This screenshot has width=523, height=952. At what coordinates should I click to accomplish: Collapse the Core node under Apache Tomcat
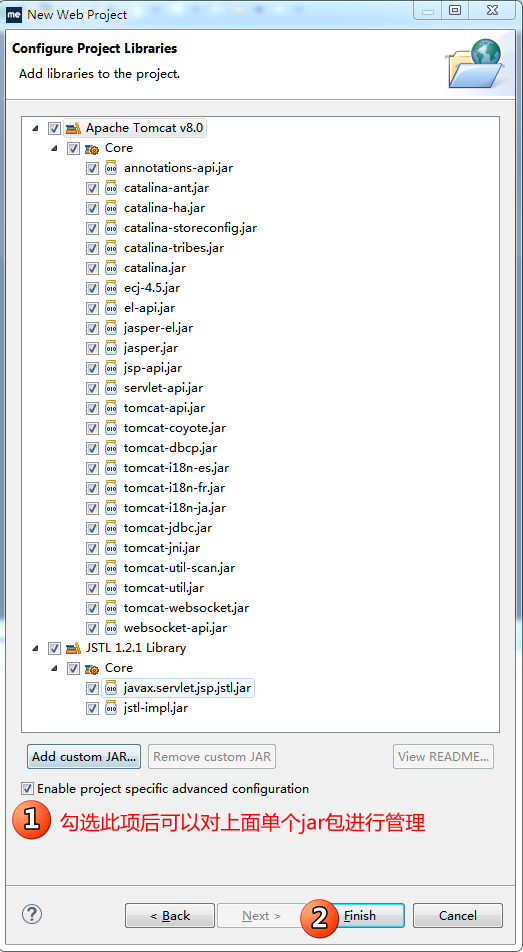[x=54, y=149]
